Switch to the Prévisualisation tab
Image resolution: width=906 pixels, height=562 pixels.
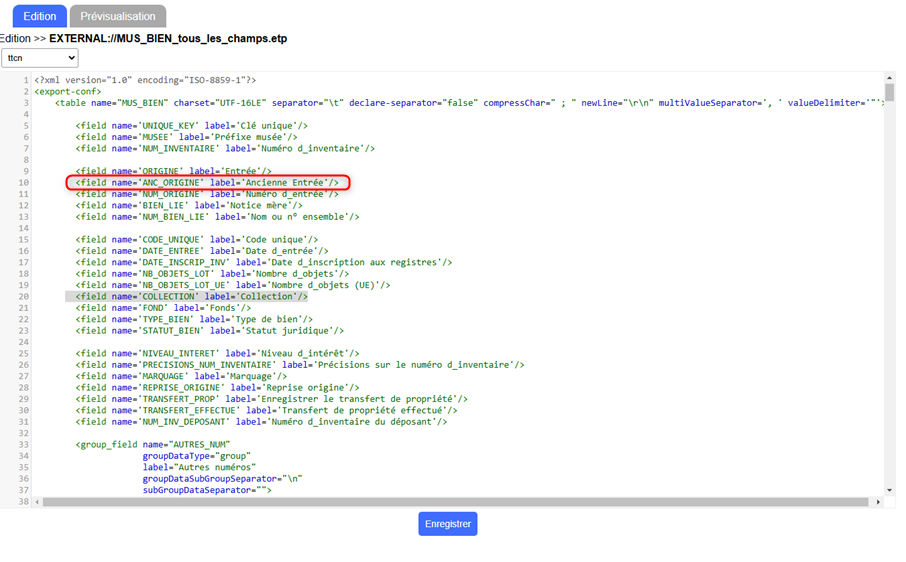click(x=118, y=16)
